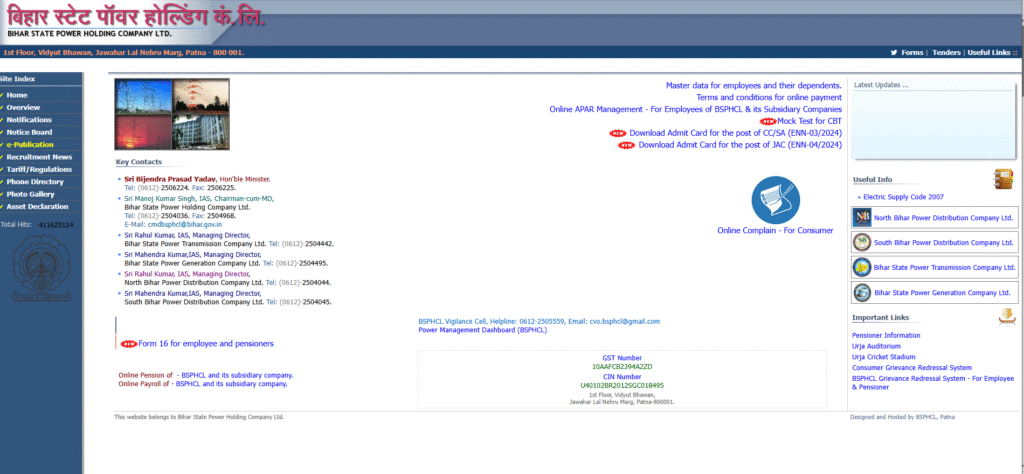Open Electric Supply Code 2007 link
Image resolution: width=1024 pixels, height=474 pixels.
click(903, 197)
